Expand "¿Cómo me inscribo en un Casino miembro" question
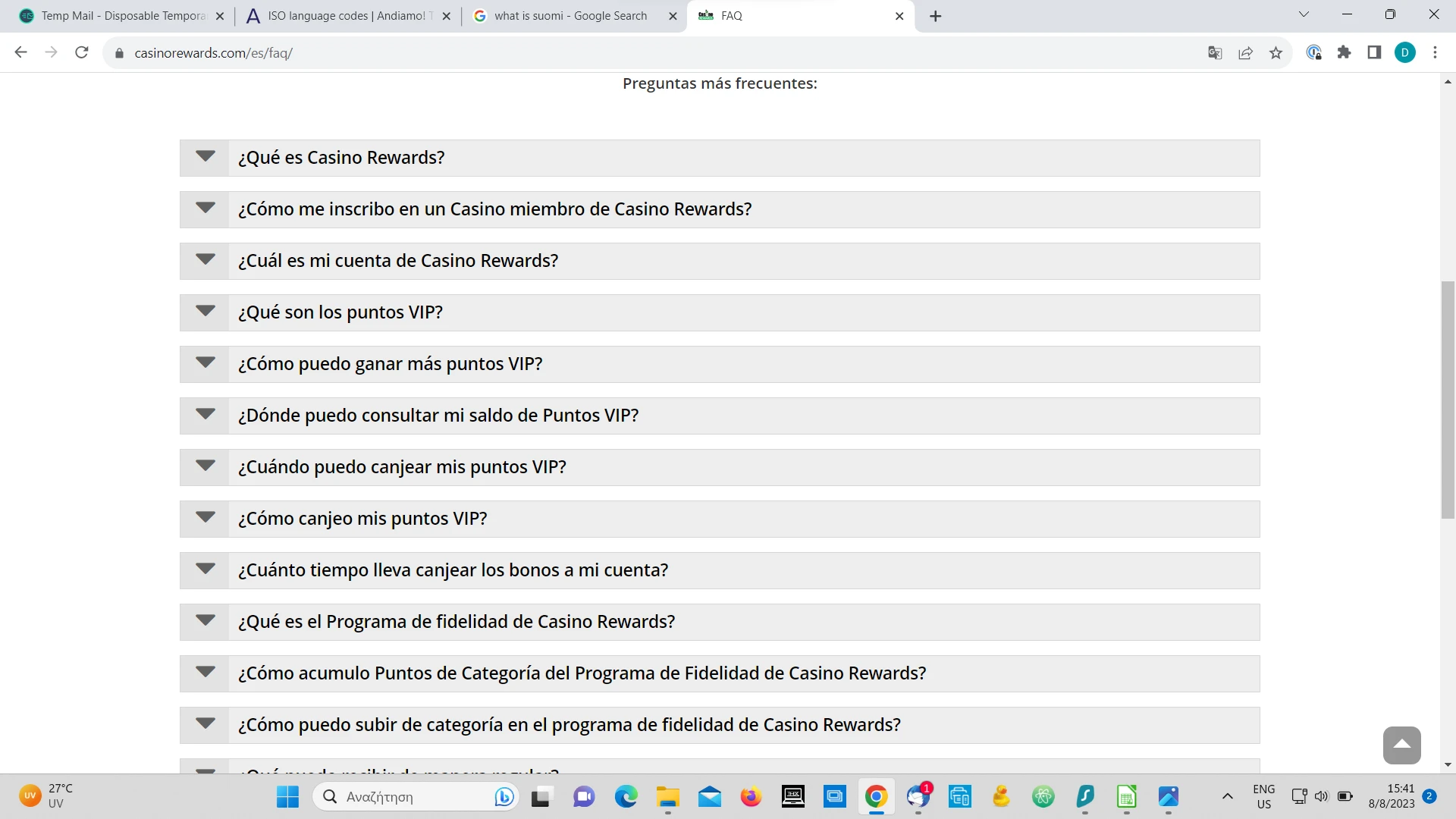This screenshot has width=1456, height=819. pyautogui.click(x=720, y=209)
